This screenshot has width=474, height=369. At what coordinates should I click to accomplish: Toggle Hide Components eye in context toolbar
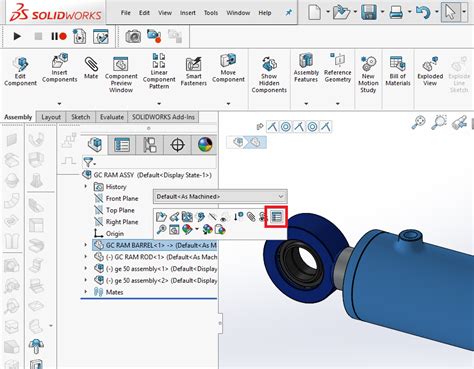pyautogui.click(x=224, y=217)
